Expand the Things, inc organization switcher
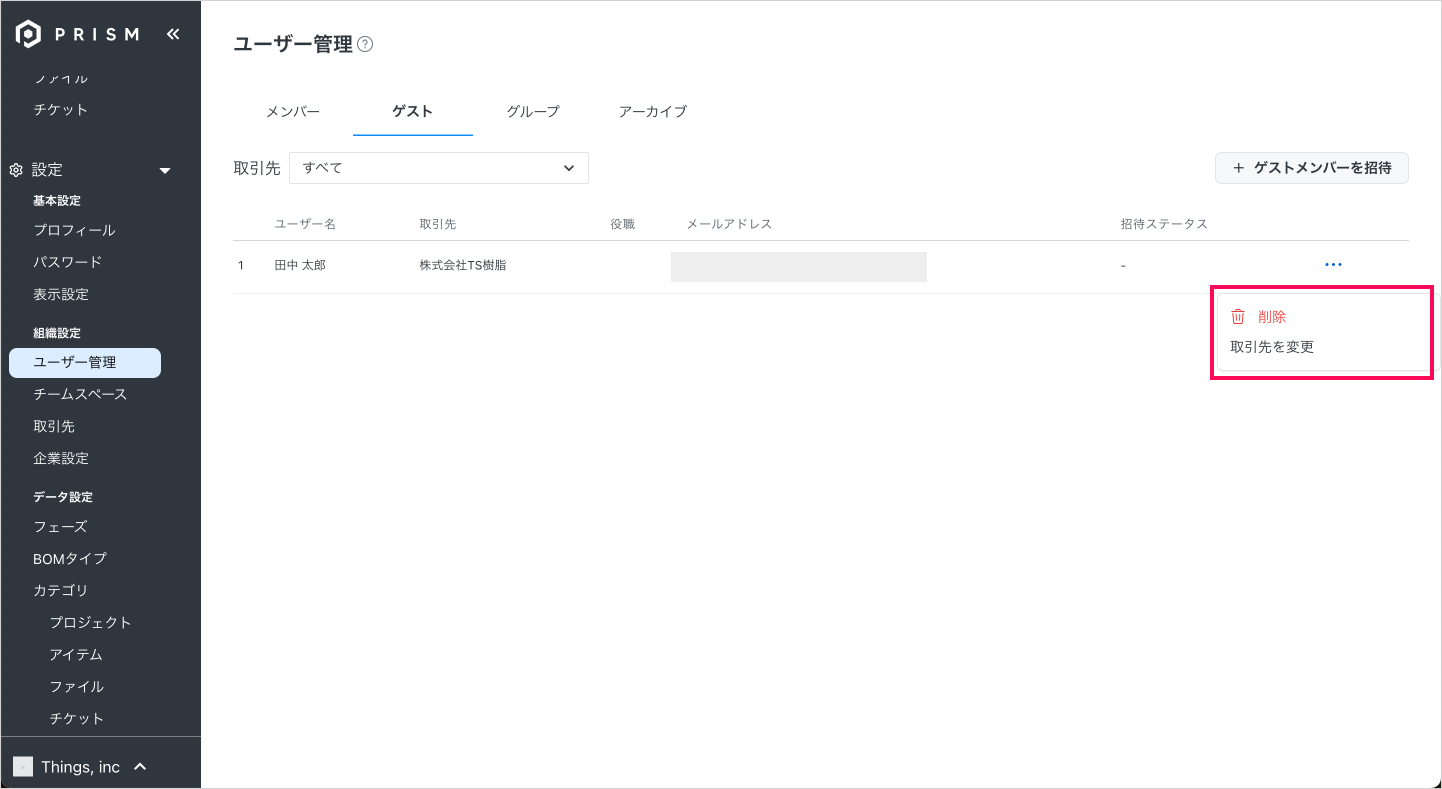 tap(140, 767)
